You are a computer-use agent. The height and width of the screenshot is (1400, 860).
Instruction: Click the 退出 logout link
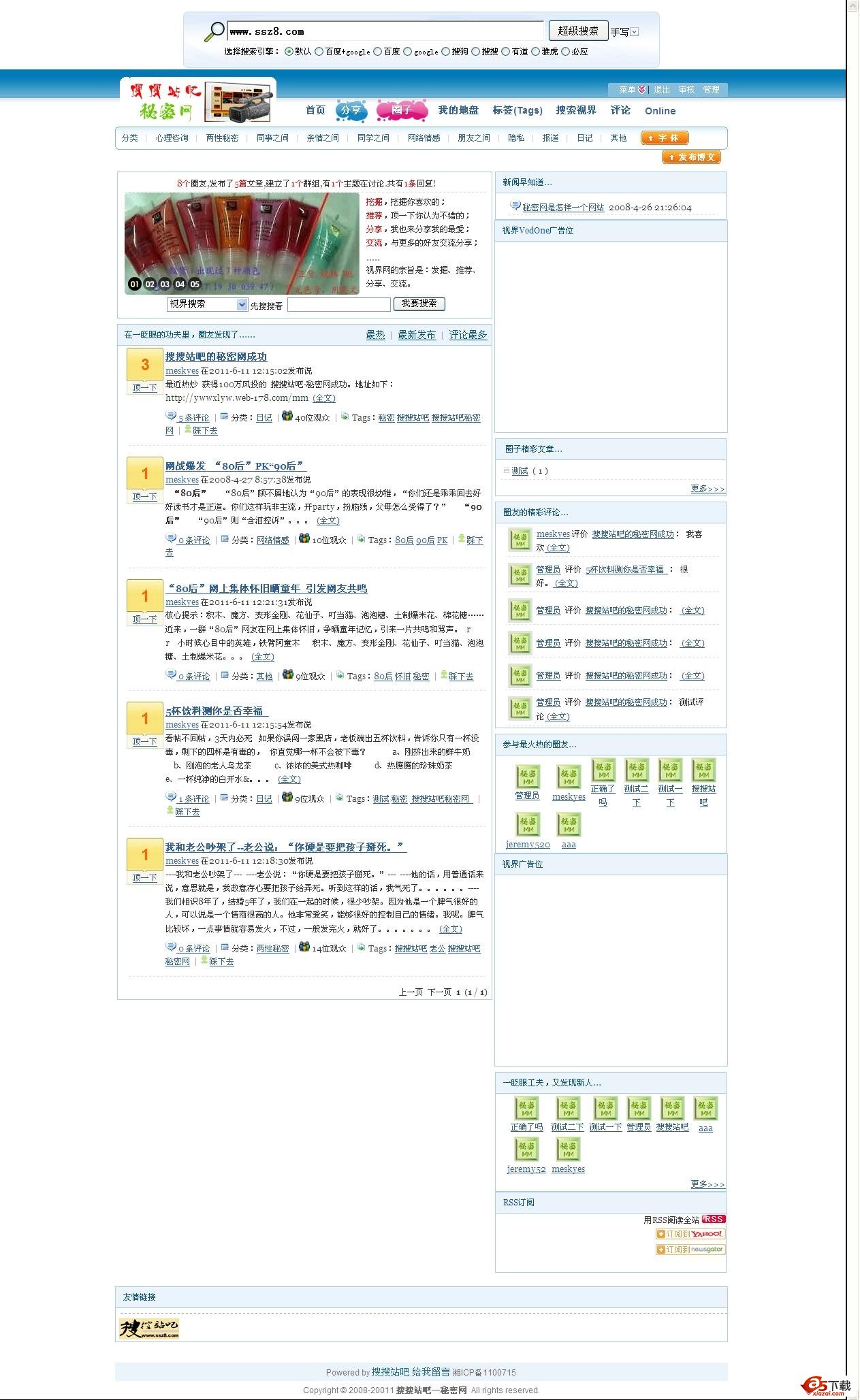[x=662, y=89]
